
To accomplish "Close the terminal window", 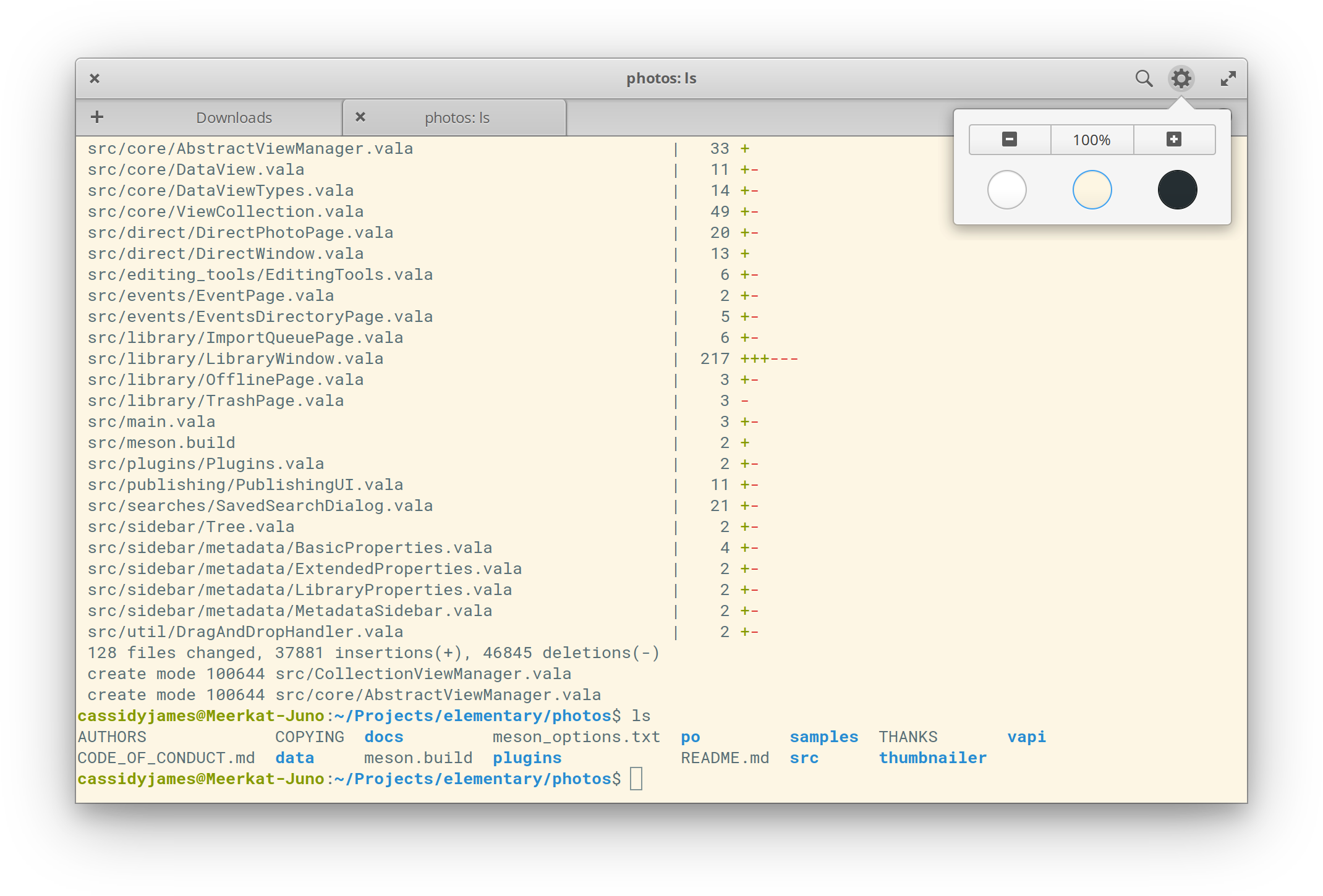I will [95, 78].
